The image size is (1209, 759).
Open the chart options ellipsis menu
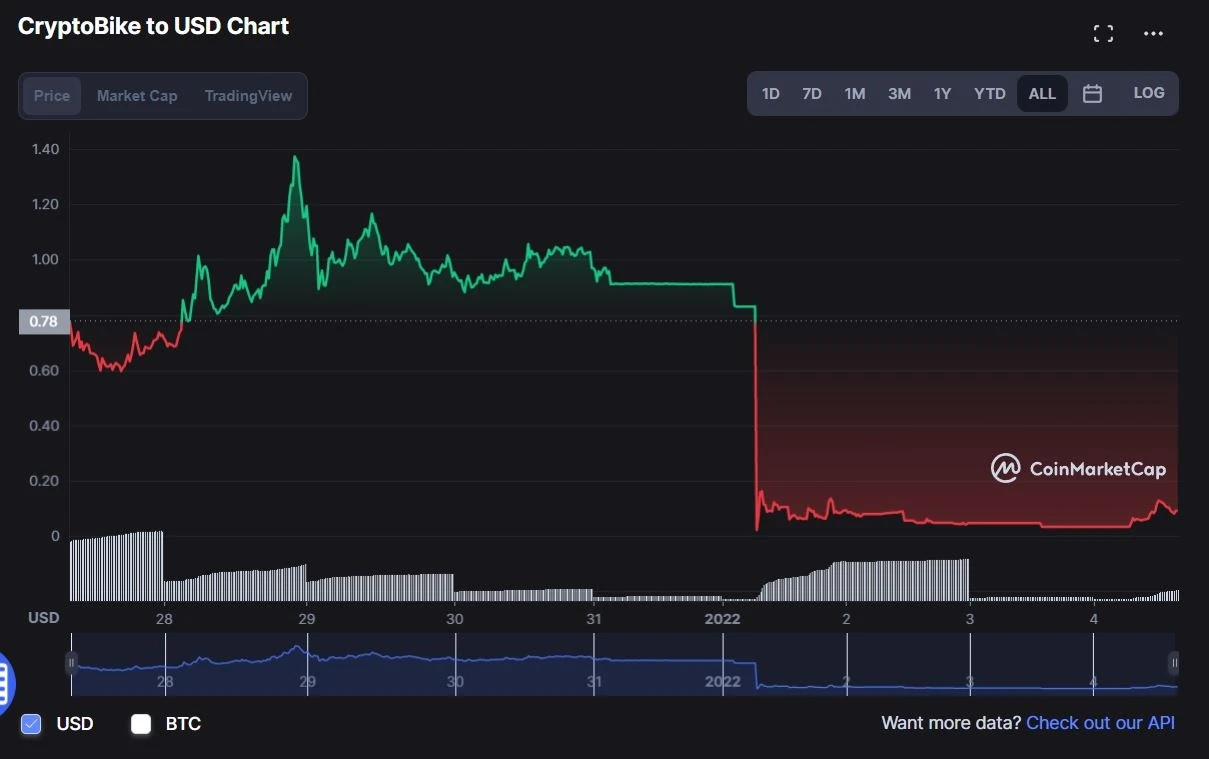(1153, 33)
